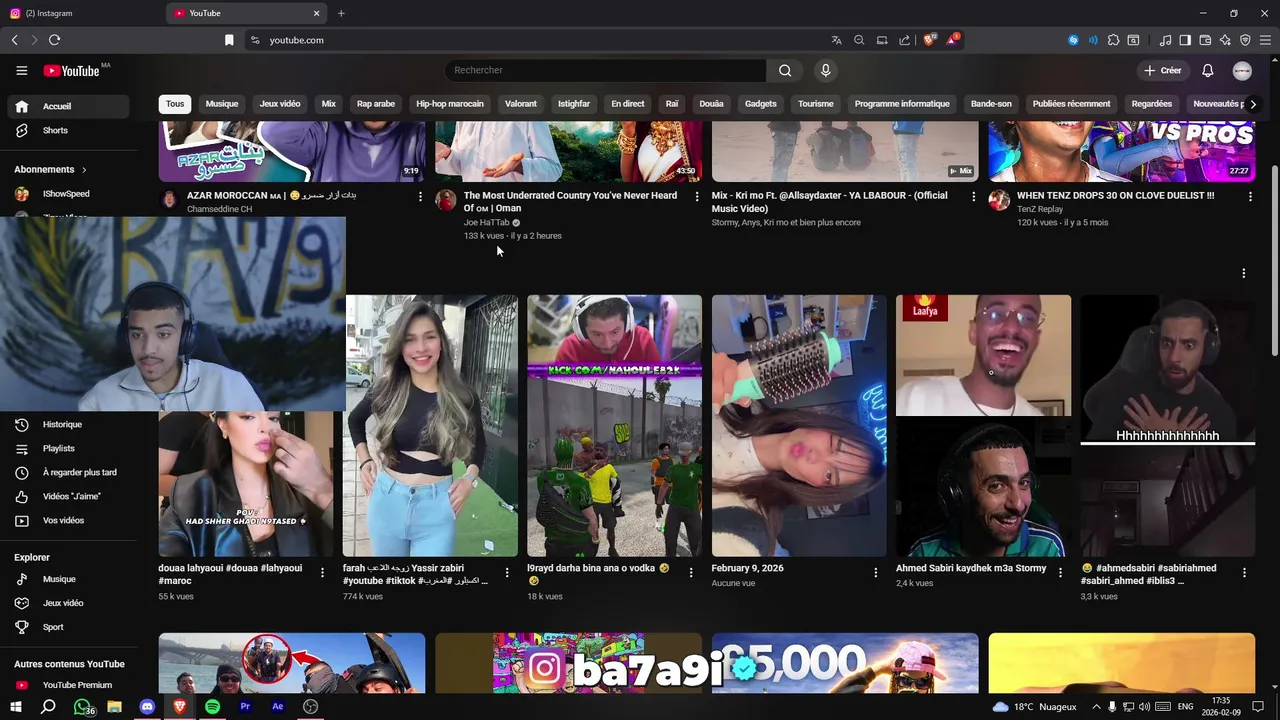
Task: Expand the Abonnements section
Action: tap(50, 170)
